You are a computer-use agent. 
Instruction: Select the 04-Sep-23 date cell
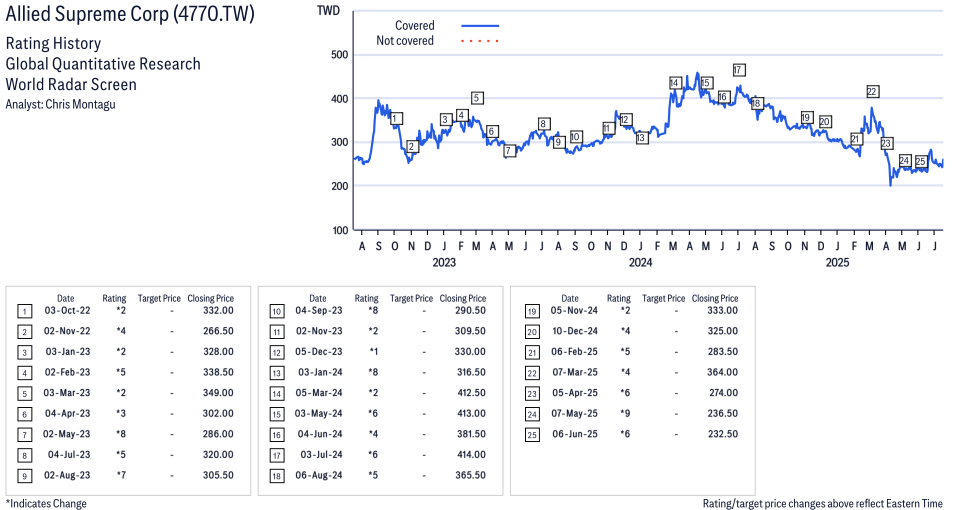(319, 310)
